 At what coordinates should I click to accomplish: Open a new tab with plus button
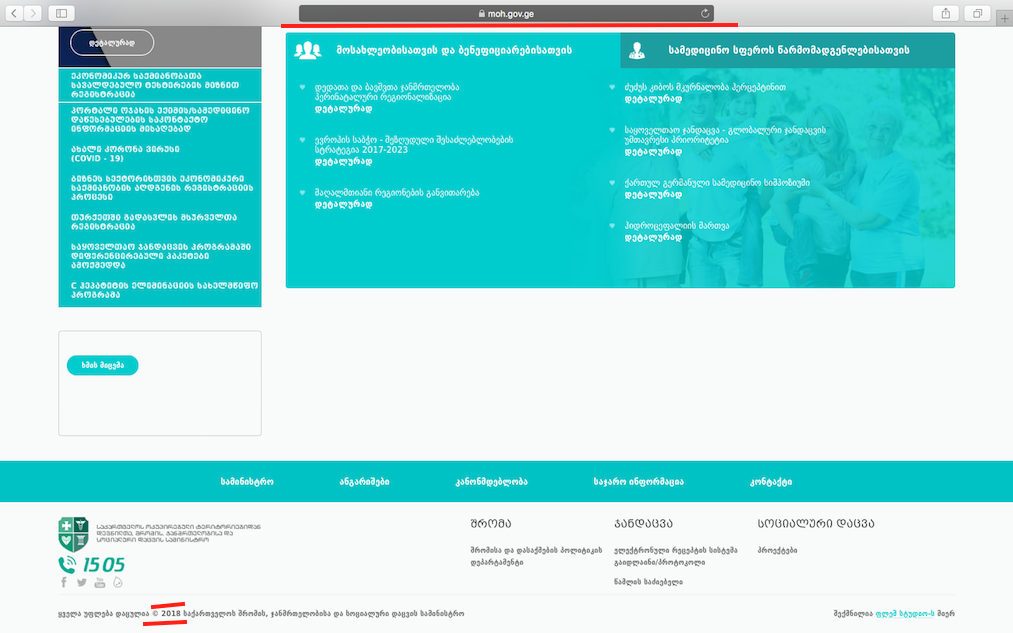tap(1003, 20)
